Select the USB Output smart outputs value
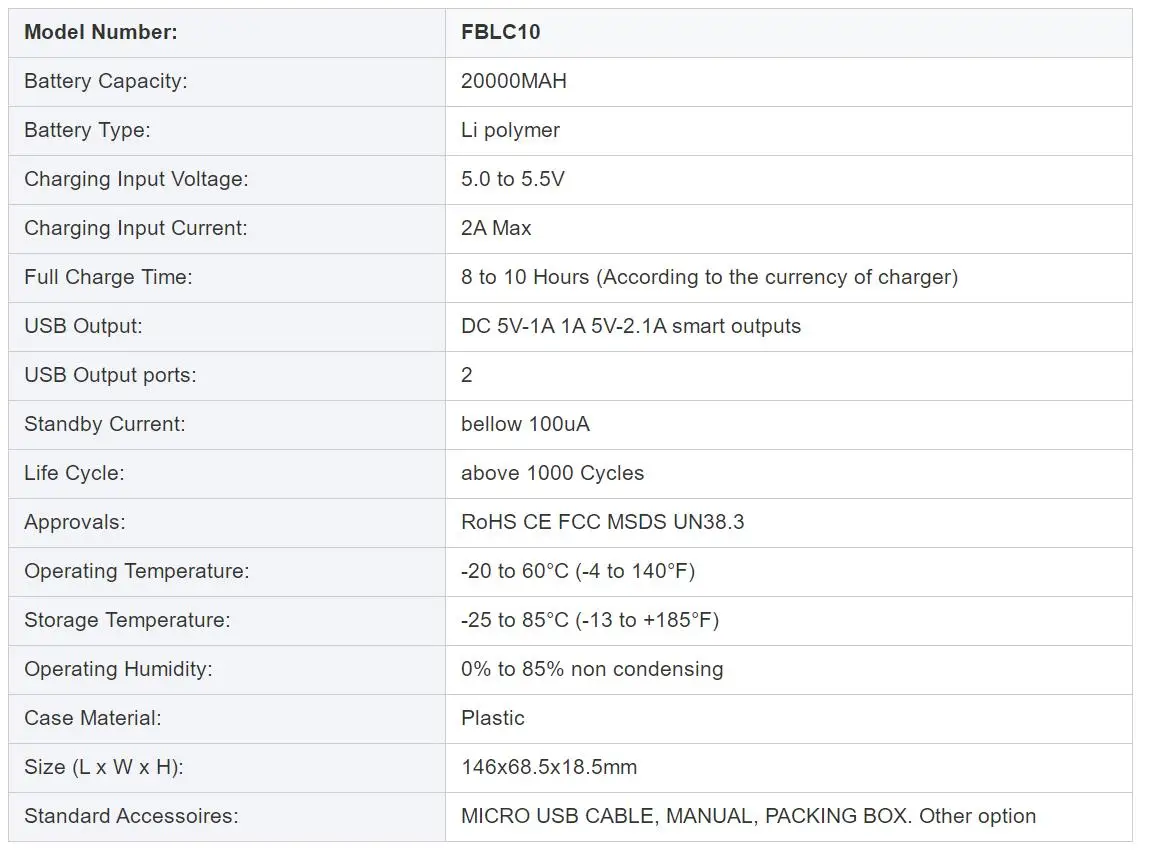 tap(631, 326)
